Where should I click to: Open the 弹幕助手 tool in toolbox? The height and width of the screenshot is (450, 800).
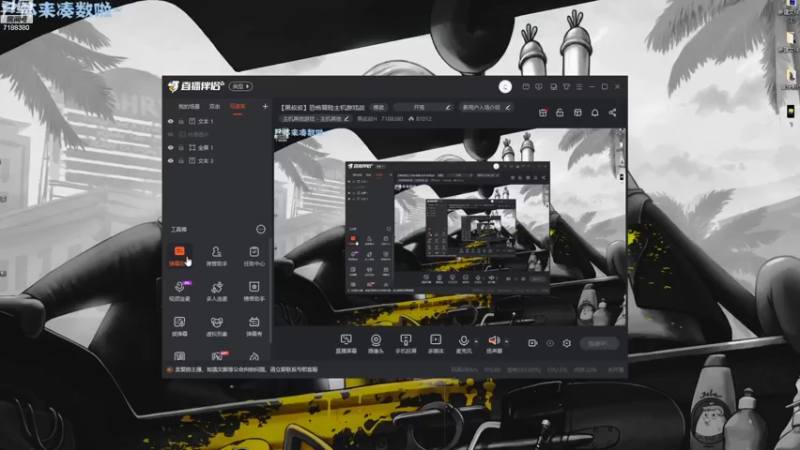tap(179, 256)
